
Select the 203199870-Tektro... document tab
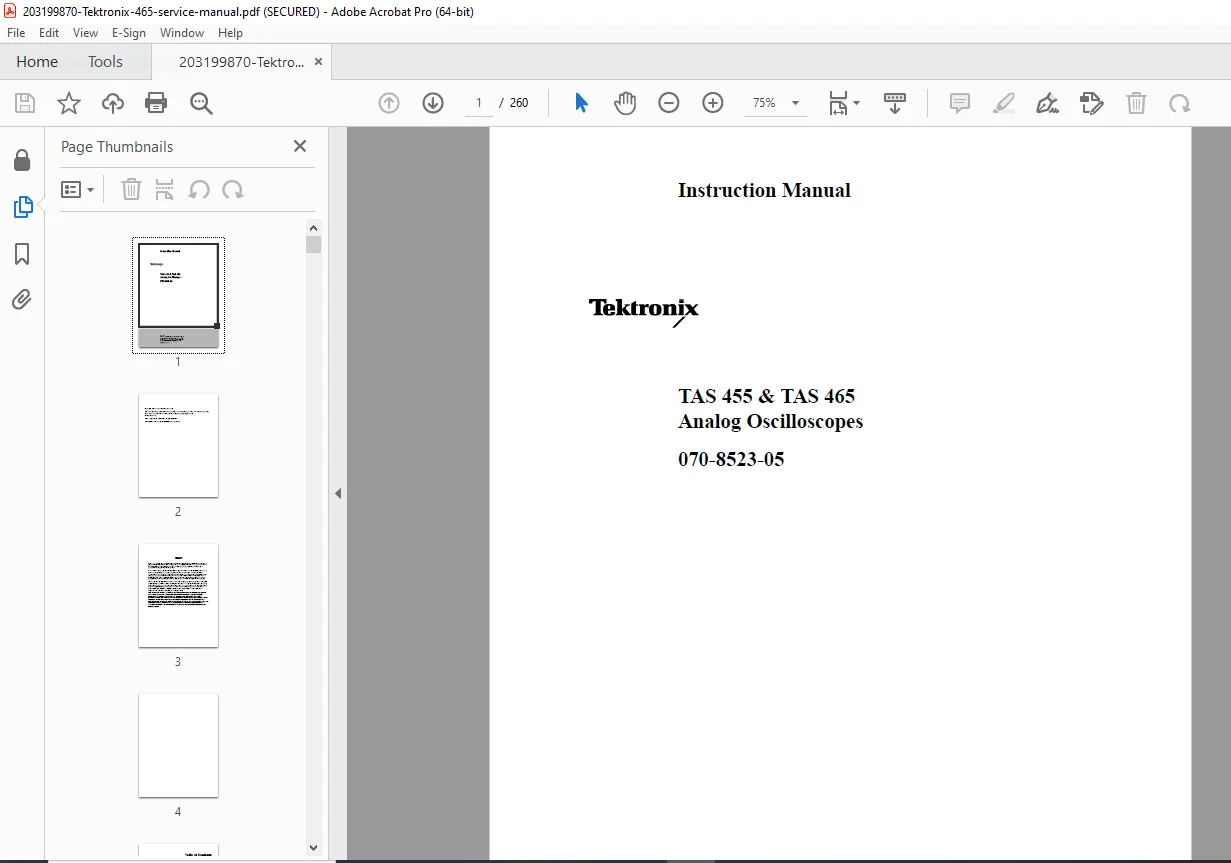point(241,62)
